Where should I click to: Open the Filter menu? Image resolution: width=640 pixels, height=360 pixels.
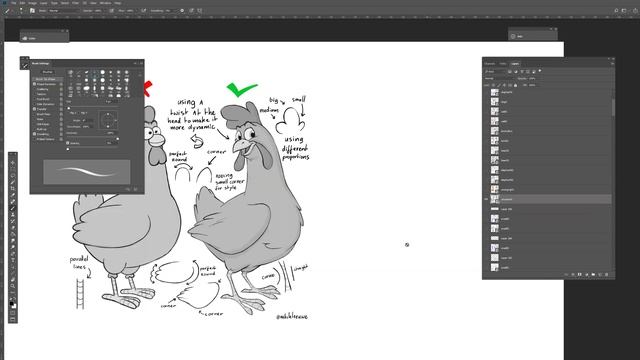(x=76, y=3)
